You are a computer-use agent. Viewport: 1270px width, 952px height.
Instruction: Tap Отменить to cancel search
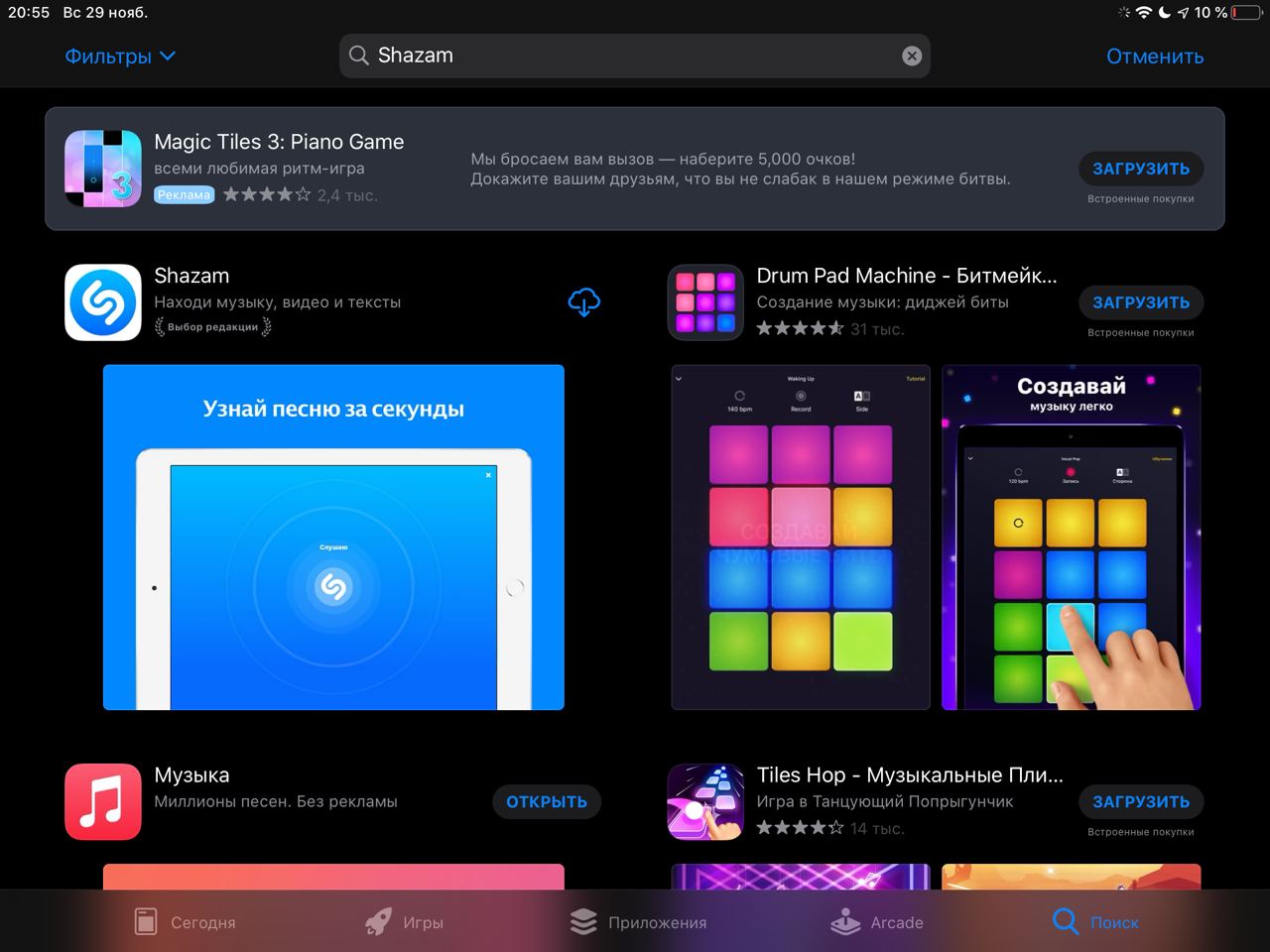pyautogui.click(x=1155, y=57)
